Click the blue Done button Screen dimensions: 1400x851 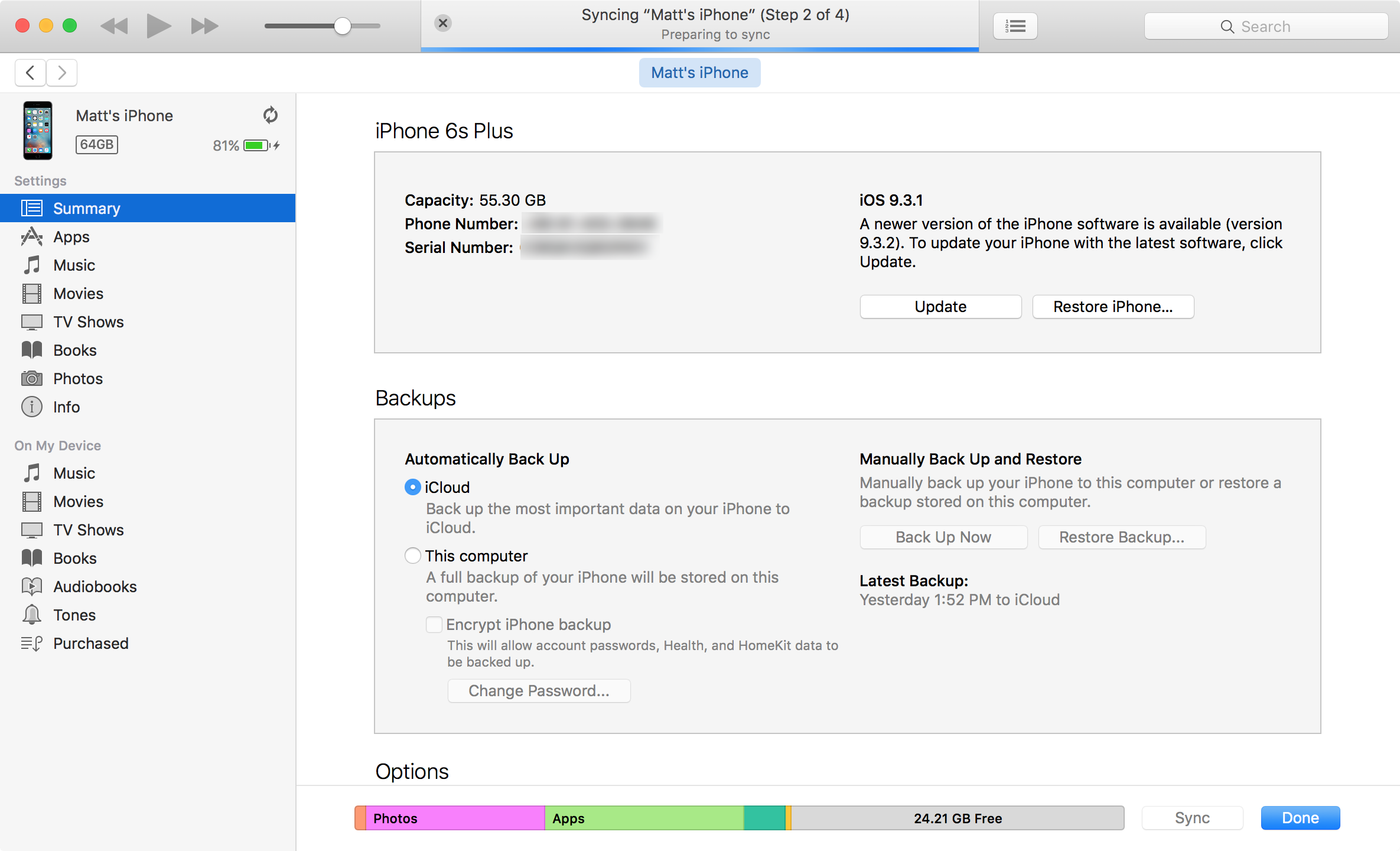(x=1300, y=818)
